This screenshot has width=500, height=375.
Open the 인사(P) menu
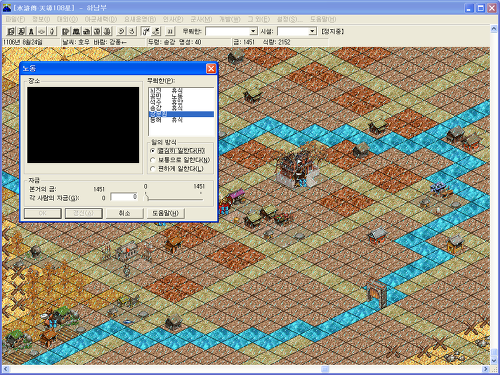173,19
